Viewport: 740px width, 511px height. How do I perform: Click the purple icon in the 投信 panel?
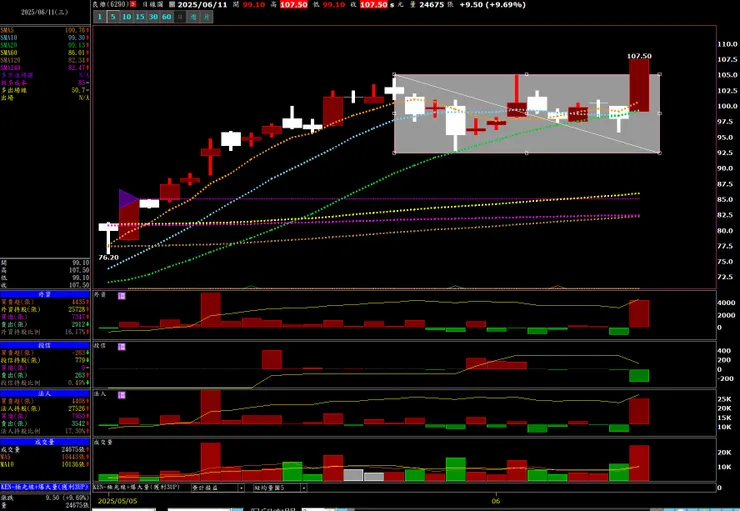click(x=122, y=347)
